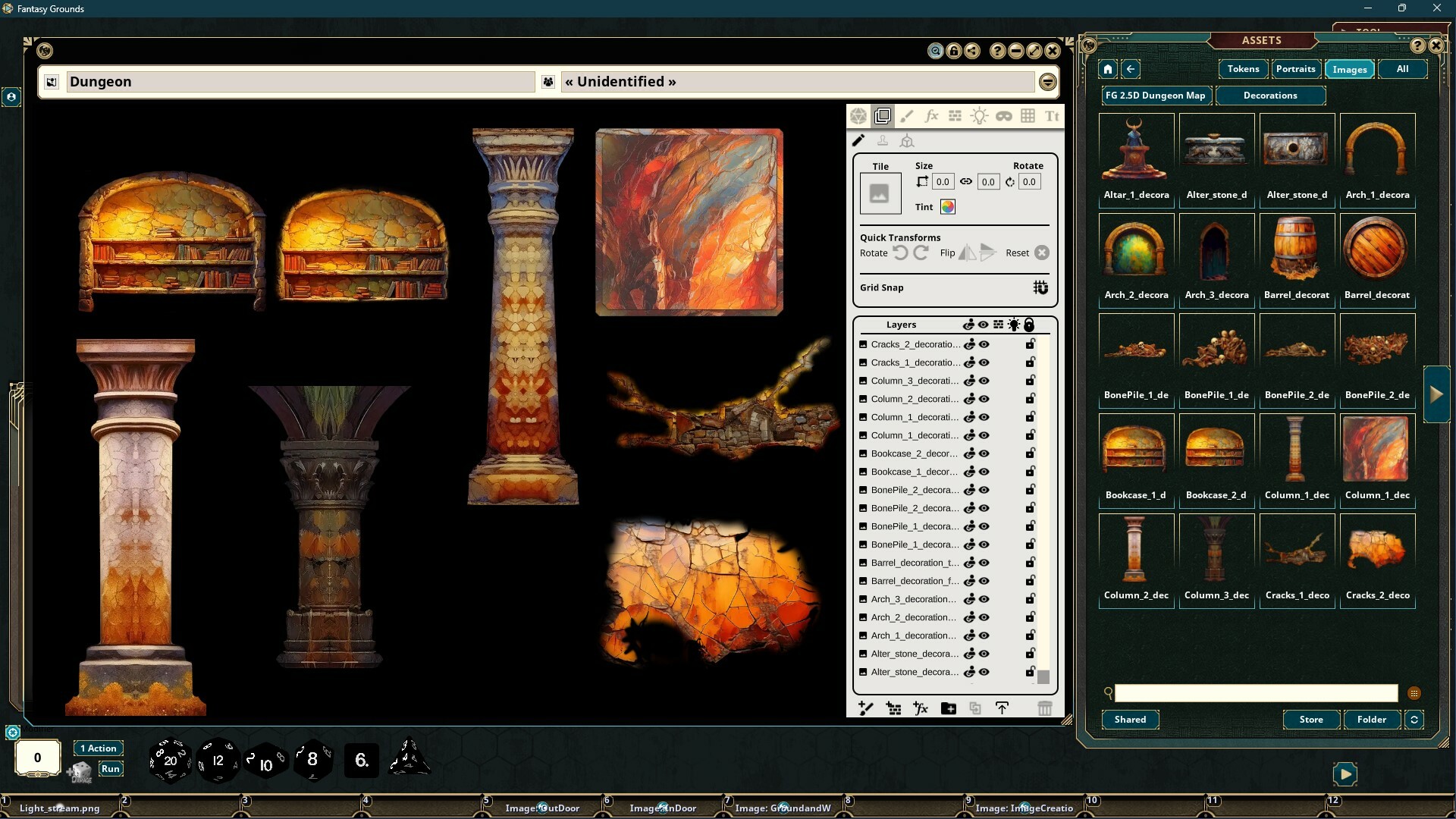Toggle visibility of Bookcase_1 layer
Image resolution: width=1456 pixels, height=819 pixels.
point(984,472)
